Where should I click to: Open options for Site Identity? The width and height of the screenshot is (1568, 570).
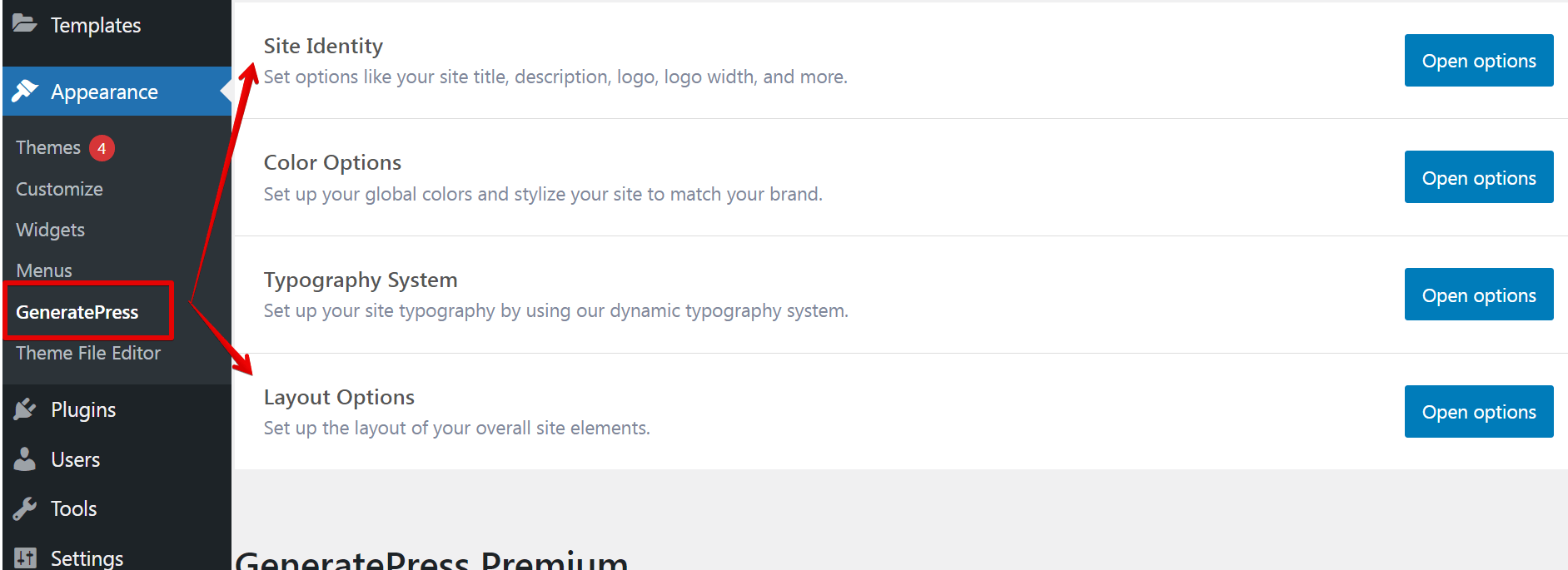pyautogui.click(x=1479, y=61)
